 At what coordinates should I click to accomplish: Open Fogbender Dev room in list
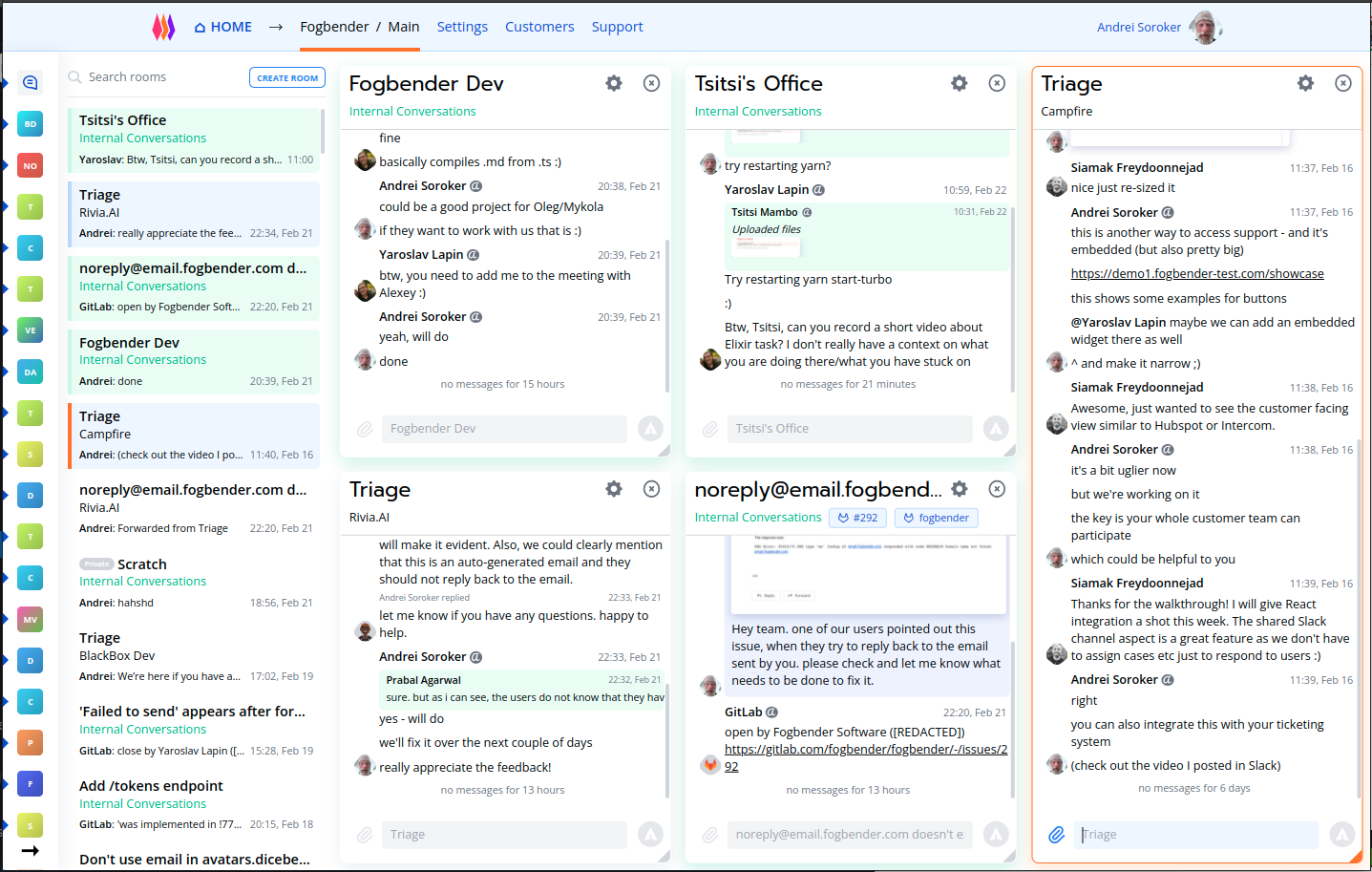(194, 362)
